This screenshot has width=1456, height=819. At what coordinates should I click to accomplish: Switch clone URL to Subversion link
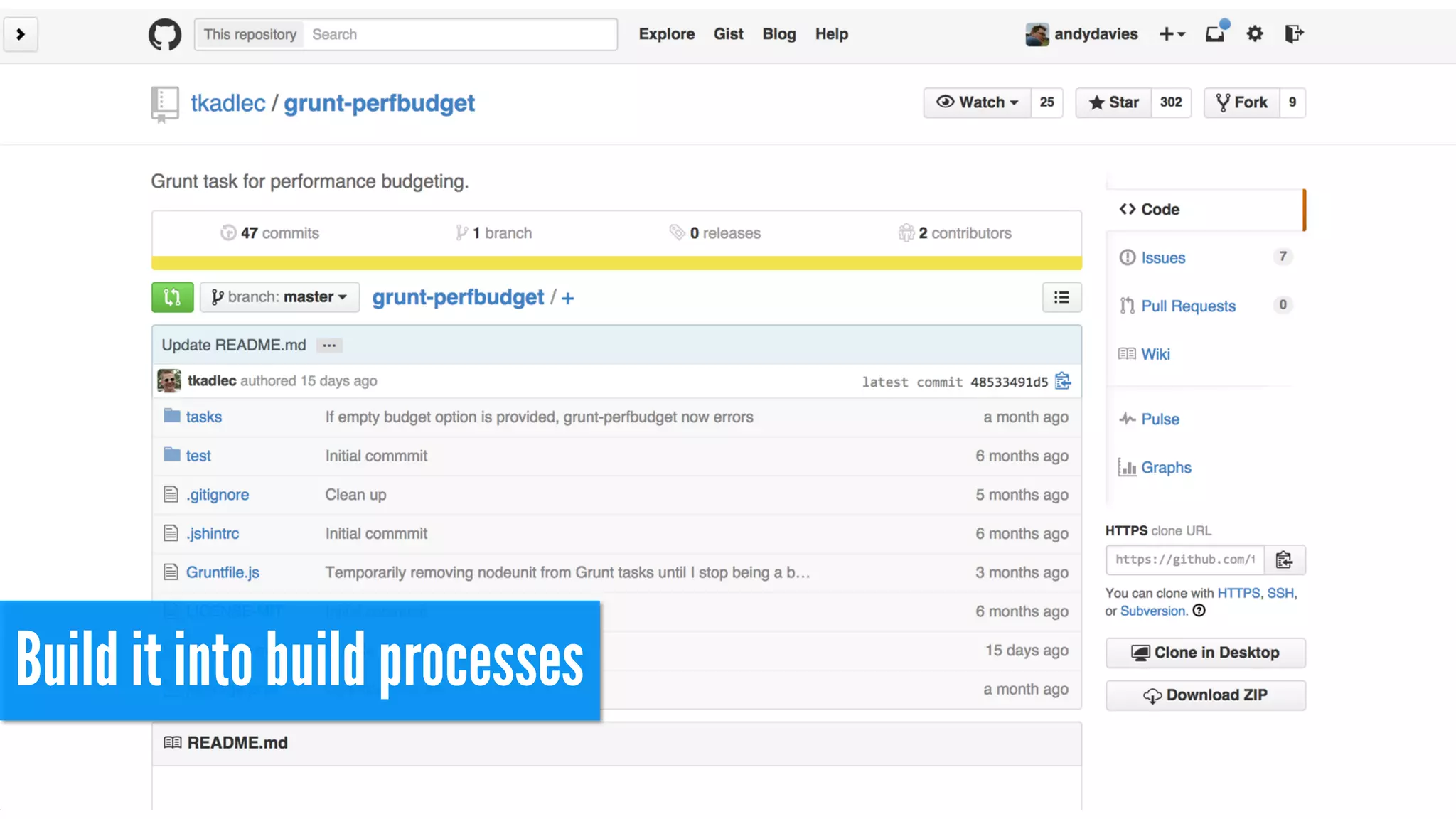(1152, 611)
